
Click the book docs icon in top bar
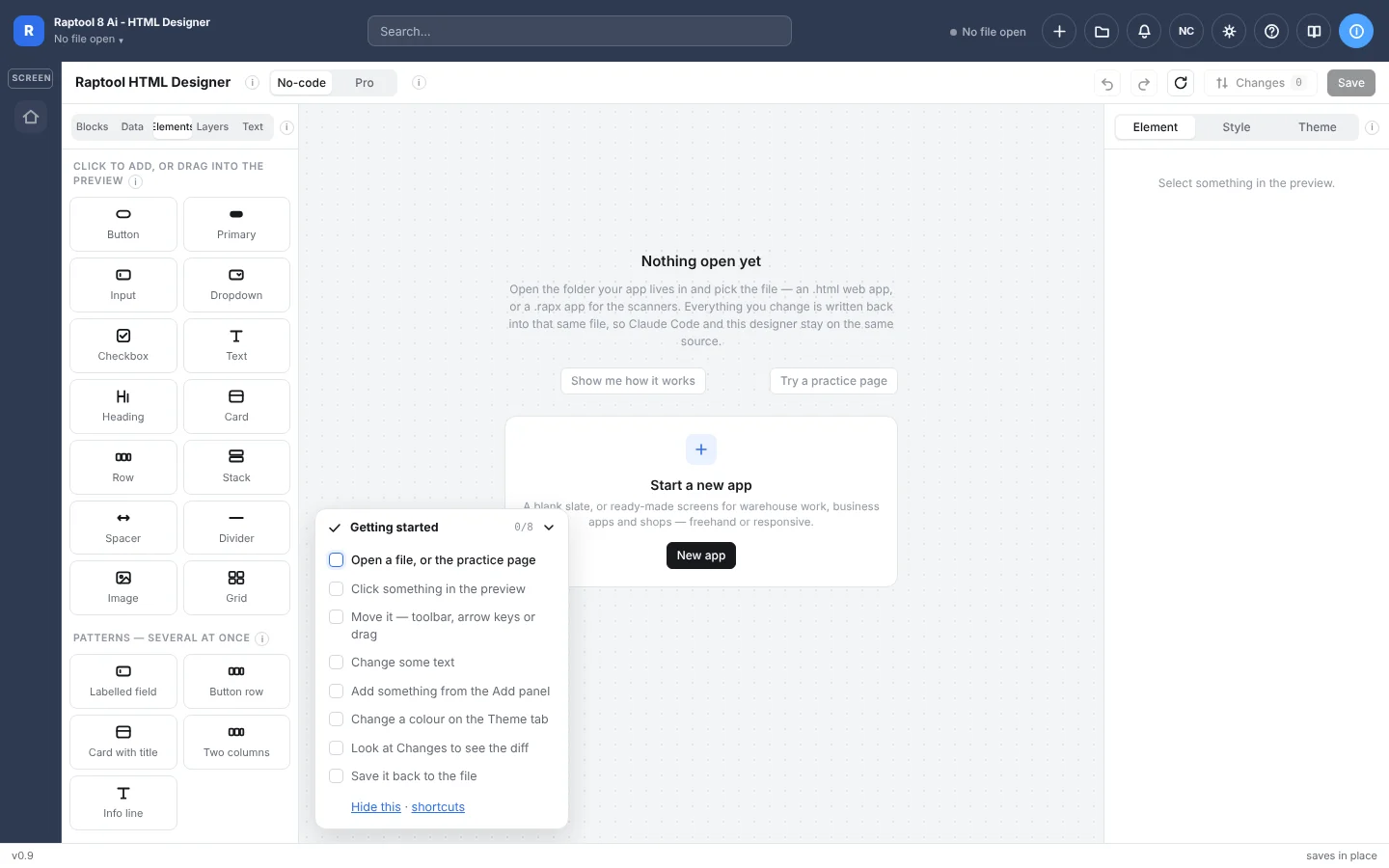pos(1314,31)
